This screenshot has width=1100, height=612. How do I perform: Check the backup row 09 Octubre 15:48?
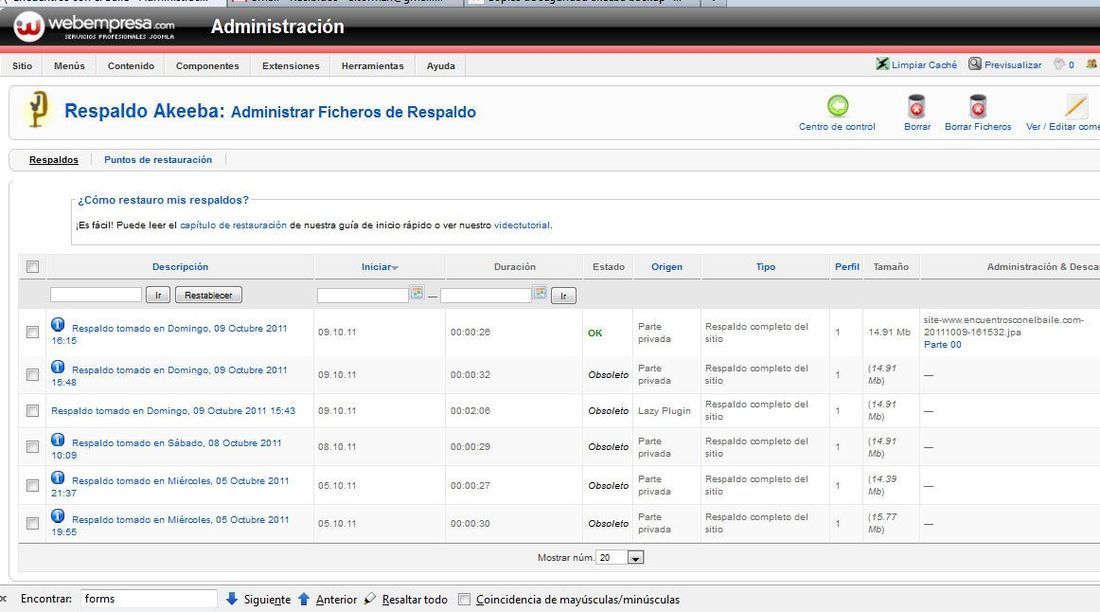[32, 374]
